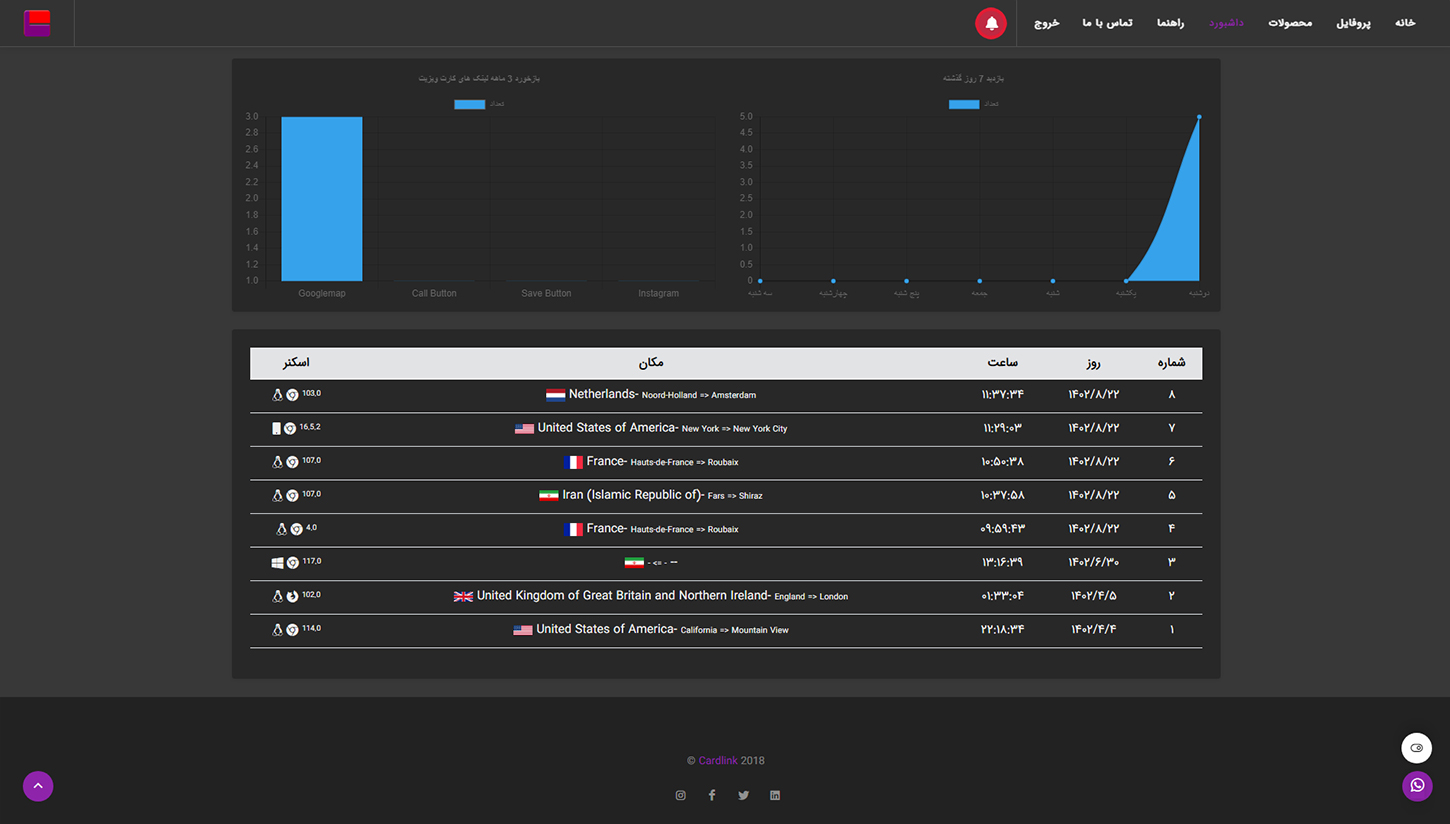1450x824 pixels.
Task: Click the purple scroll-to-top arrow button
Action: [x=38, y=786]
